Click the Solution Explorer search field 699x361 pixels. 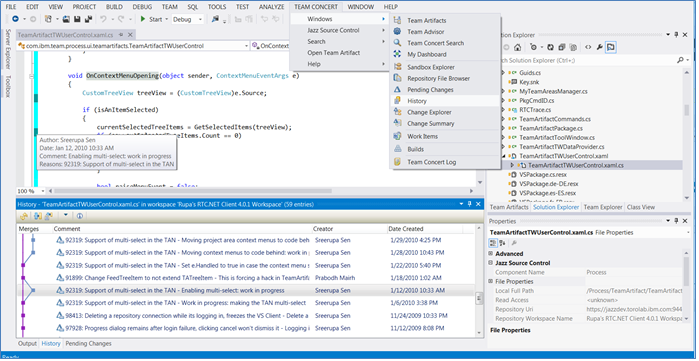(x=588, y=60)
